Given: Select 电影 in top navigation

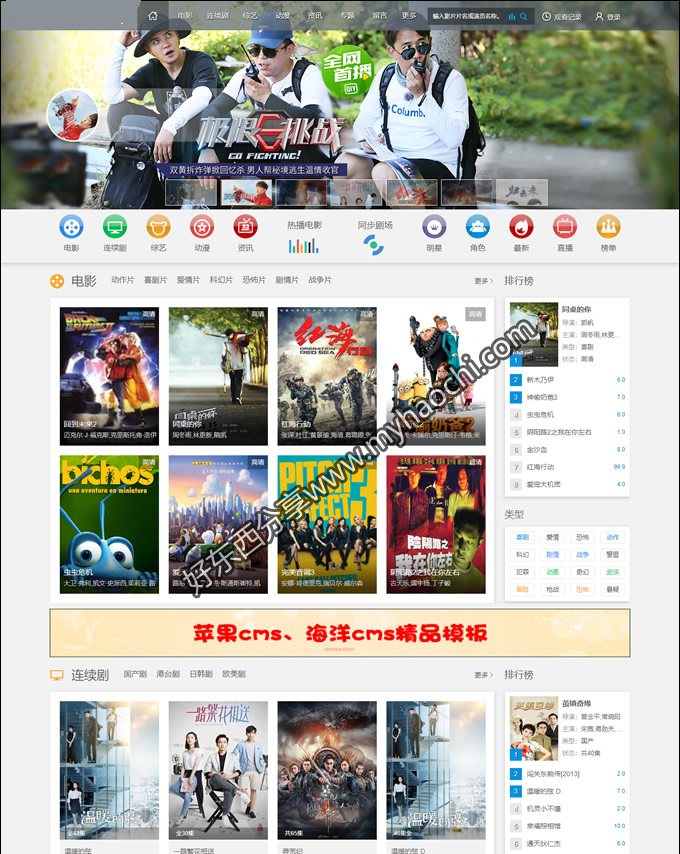Looking at the screenshot, I should pyautogui.click(x=185, y=16).
